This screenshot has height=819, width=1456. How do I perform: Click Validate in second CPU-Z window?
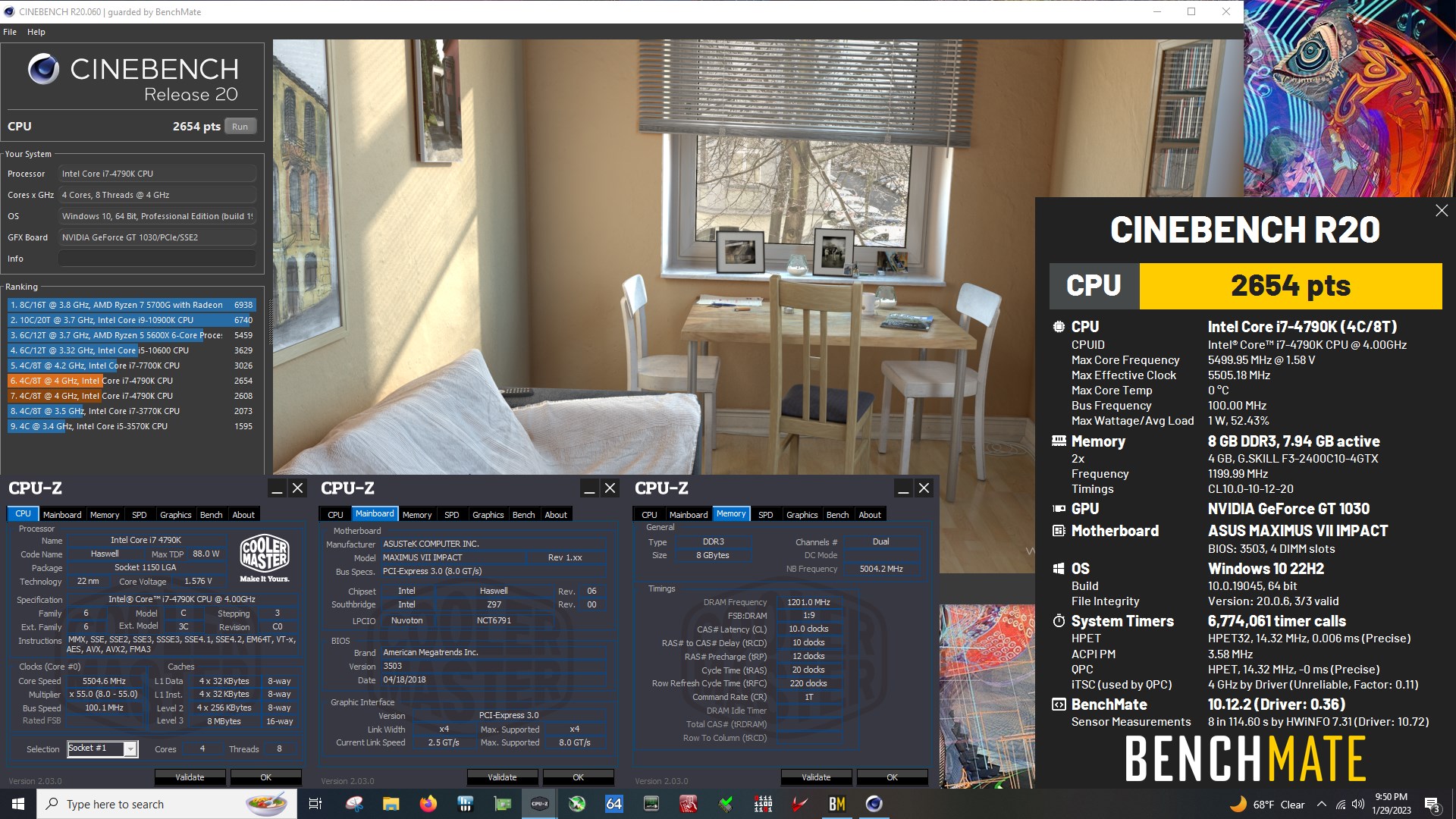point(502,777)
